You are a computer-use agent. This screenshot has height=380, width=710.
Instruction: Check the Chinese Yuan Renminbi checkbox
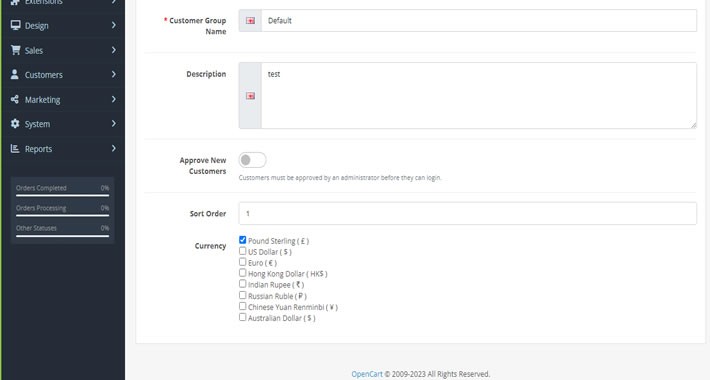coord(243,306)
